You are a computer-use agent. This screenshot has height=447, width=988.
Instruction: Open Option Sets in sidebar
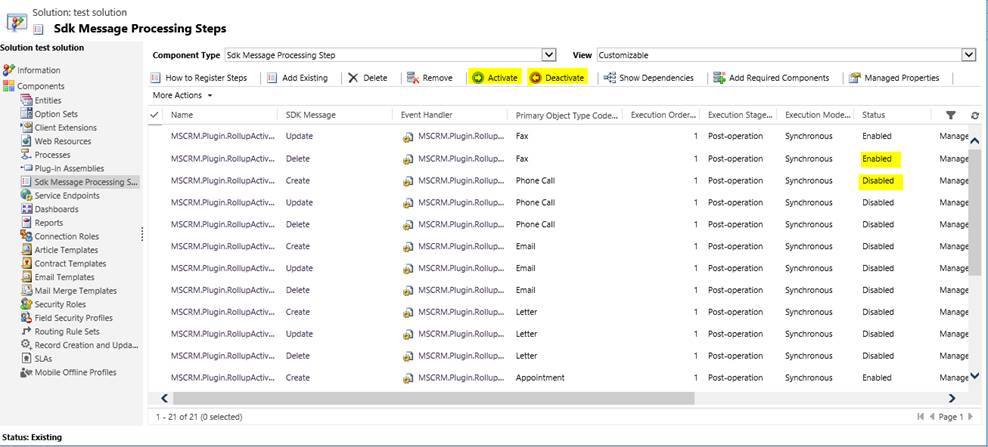(56, 114)
